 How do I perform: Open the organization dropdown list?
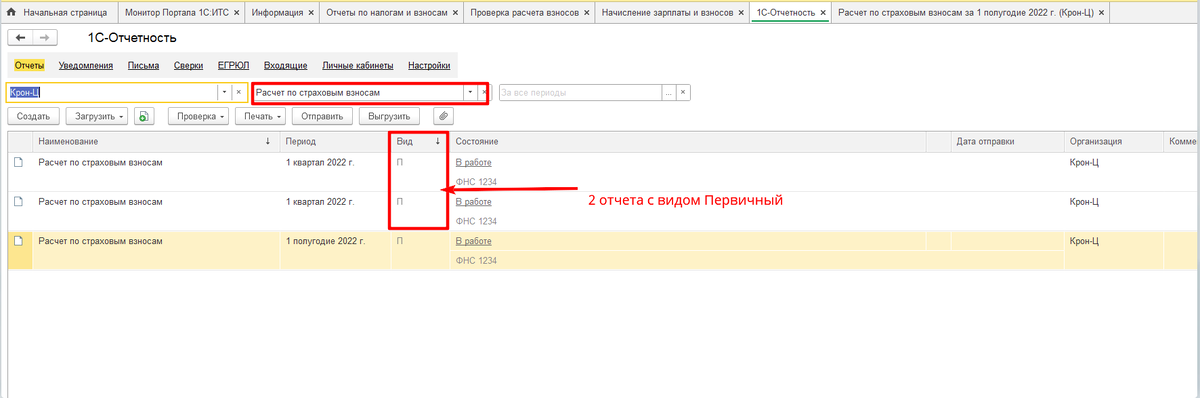click(x=225, y=92)
